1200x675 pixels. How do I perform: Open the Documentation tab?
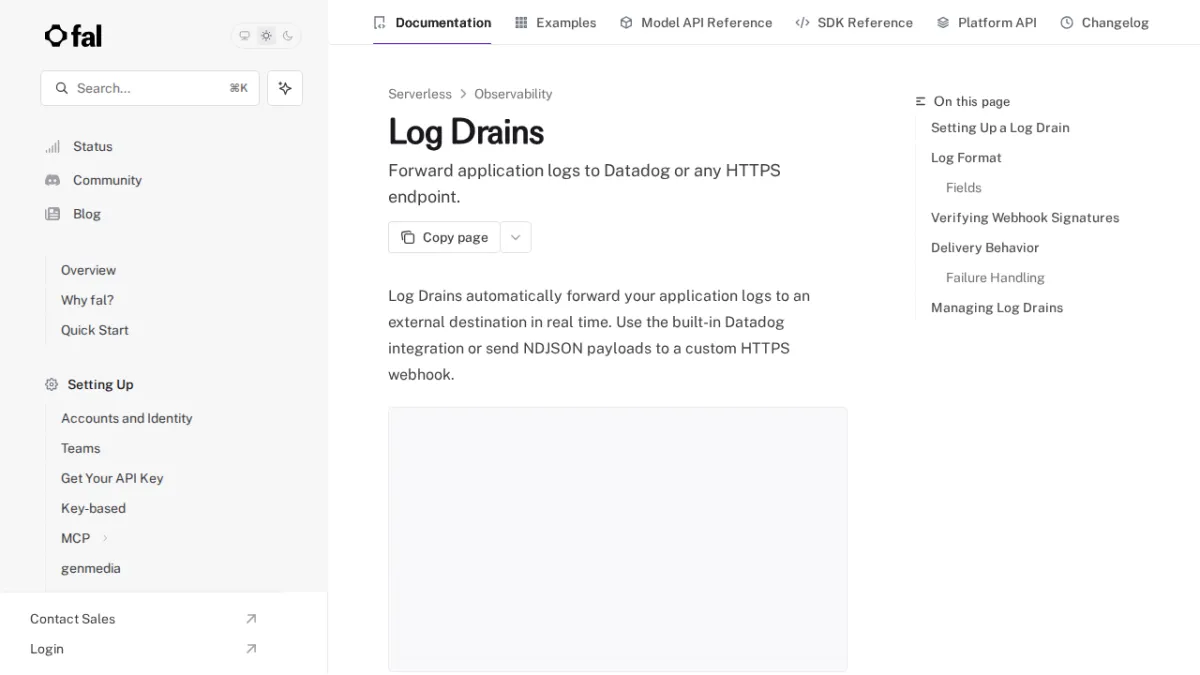[432, 22]
